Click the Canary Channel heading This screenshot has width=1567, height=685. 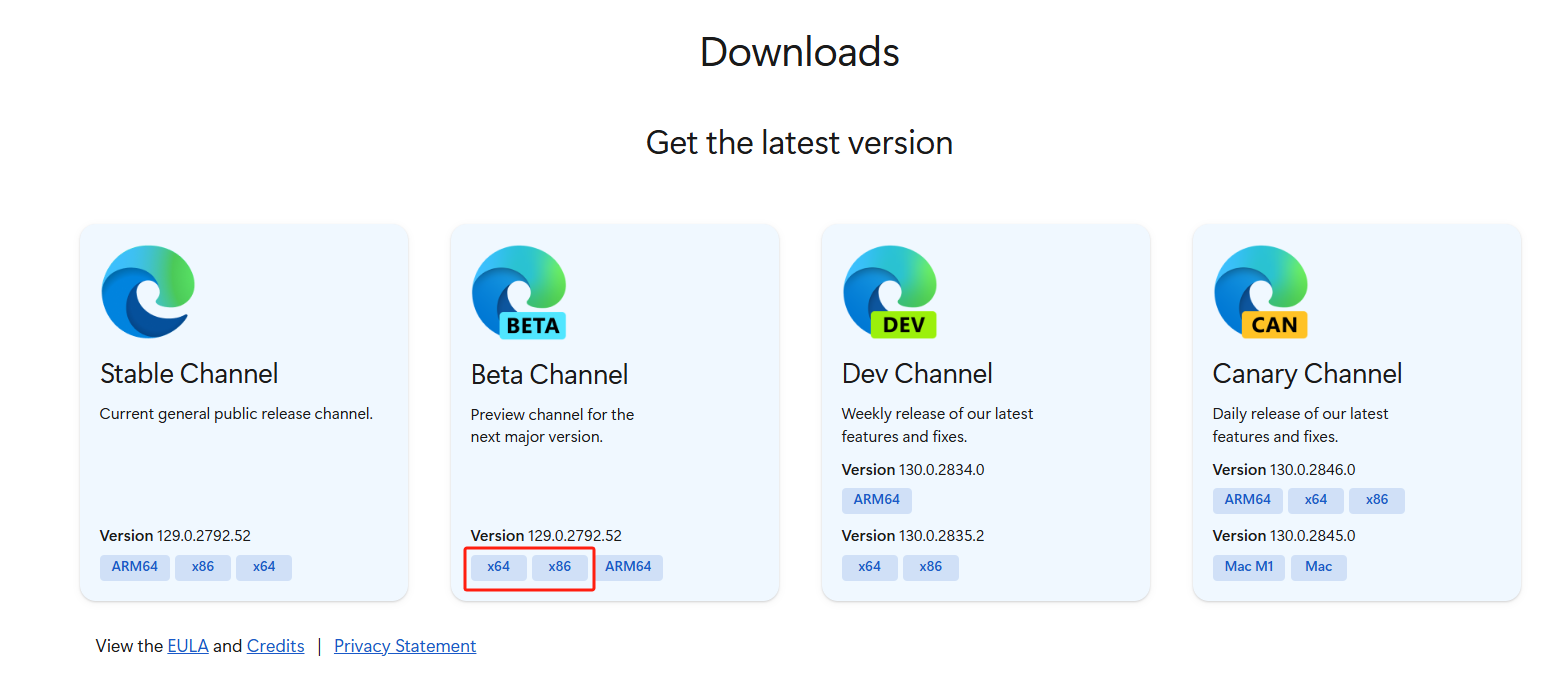point(1307,374)
